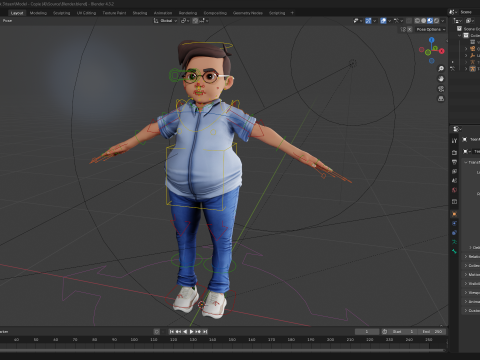Switch to the Animation workspace tab
Viewport: 480px width, 360px height.
point(163,13)
